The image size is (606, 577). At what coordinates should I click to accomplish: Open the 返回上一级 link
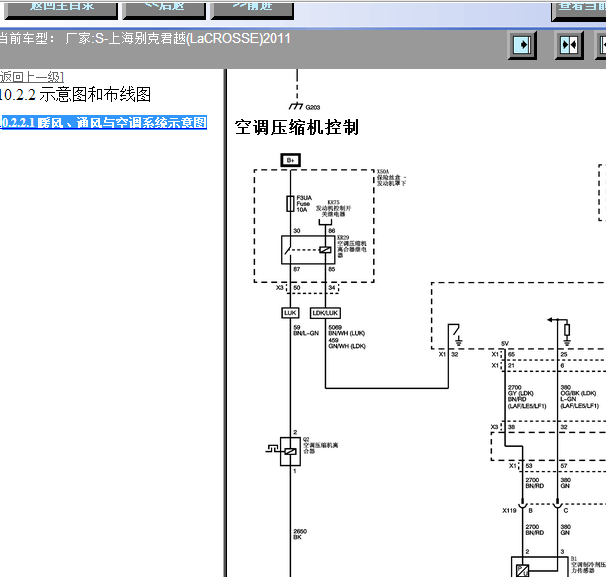click(31, 77)
